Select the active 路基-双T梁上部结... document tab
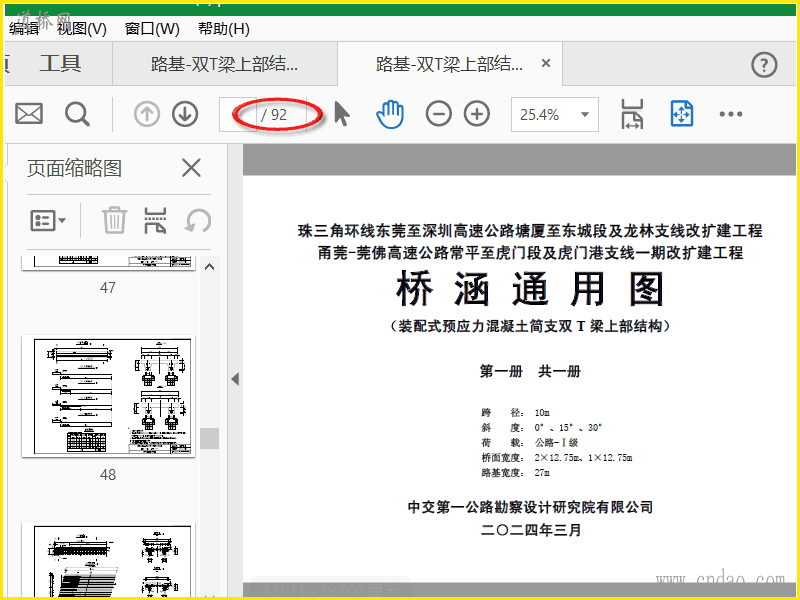Image resolution: width=800 pixels, height=600 pixels. pos(449,64)
